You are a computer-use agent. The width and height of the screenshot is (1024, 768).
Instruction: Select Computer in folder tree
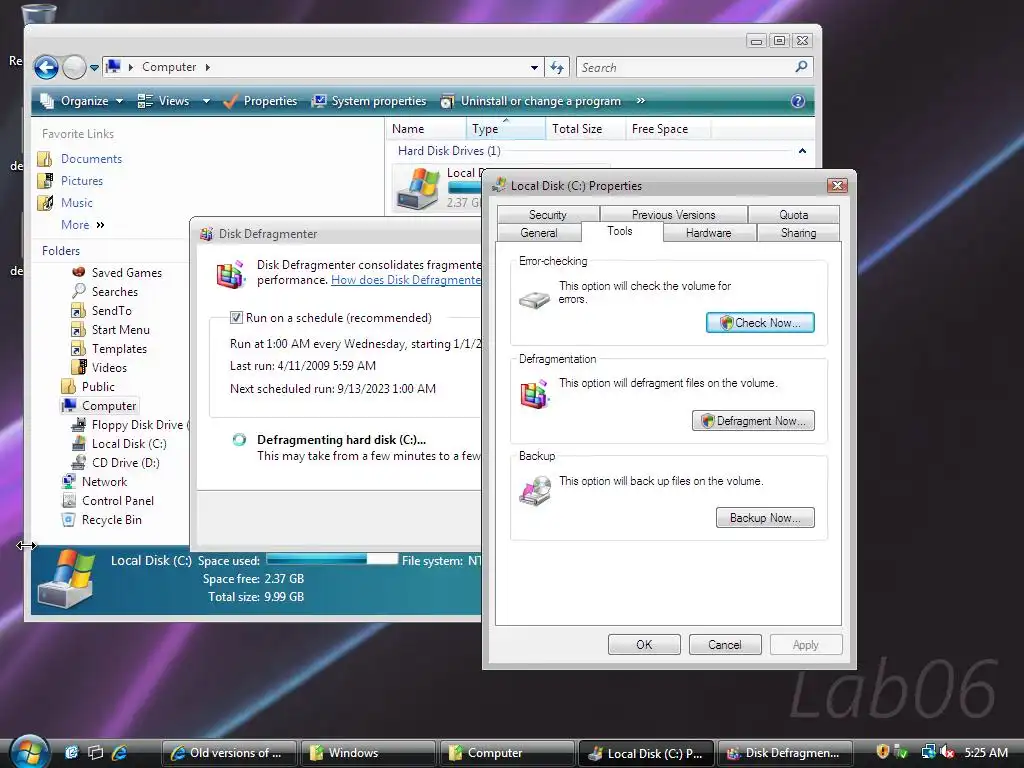click(109, 406)
